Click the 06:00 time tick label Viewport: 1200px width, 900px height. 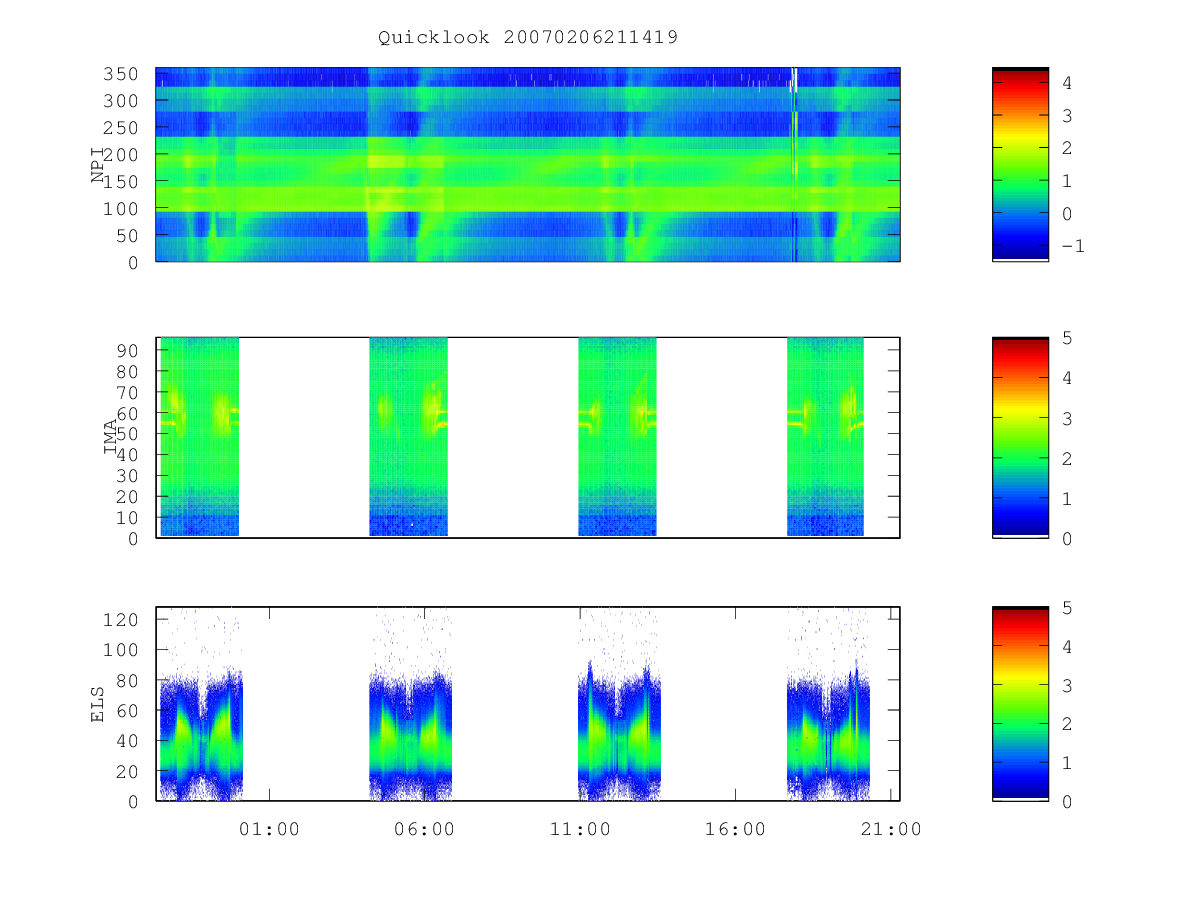pyautogui.click(x=424, y=828)
